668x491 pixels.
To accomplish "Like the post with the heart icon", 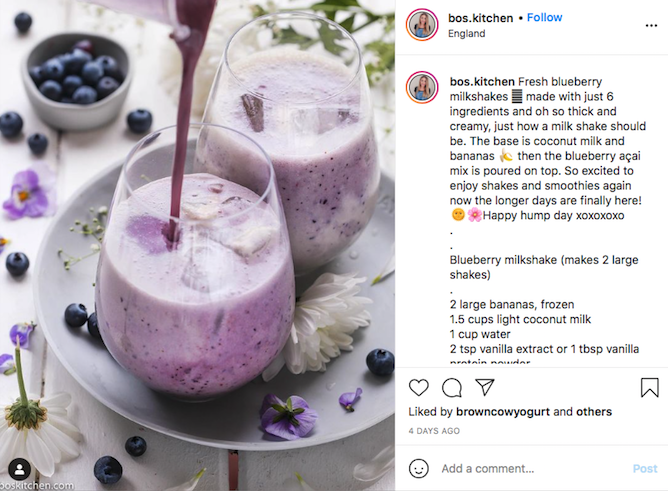I will [x=418, y=388].
